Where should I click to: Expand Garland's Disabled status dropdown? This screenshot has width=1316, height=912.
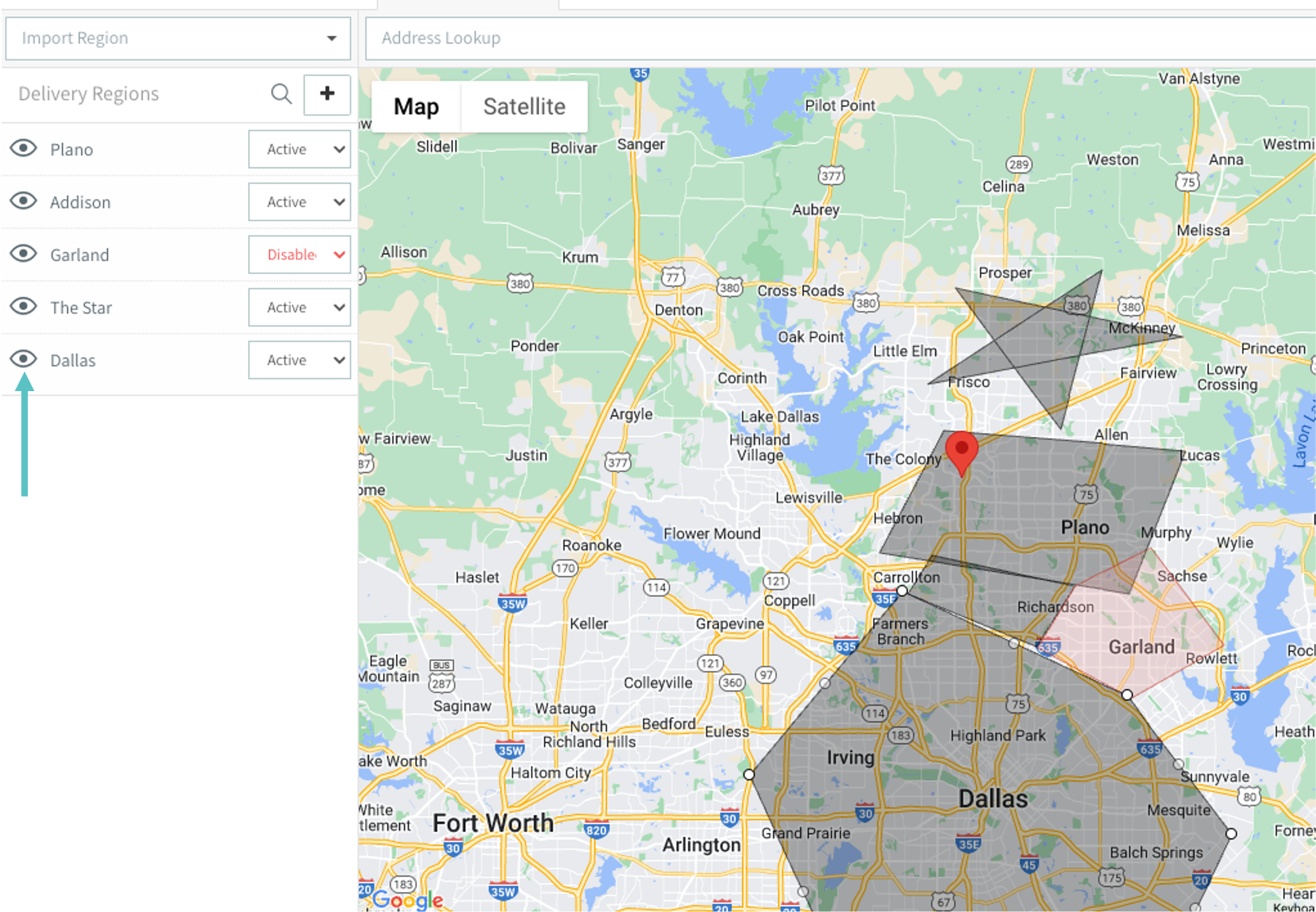[x=299, y=254]
